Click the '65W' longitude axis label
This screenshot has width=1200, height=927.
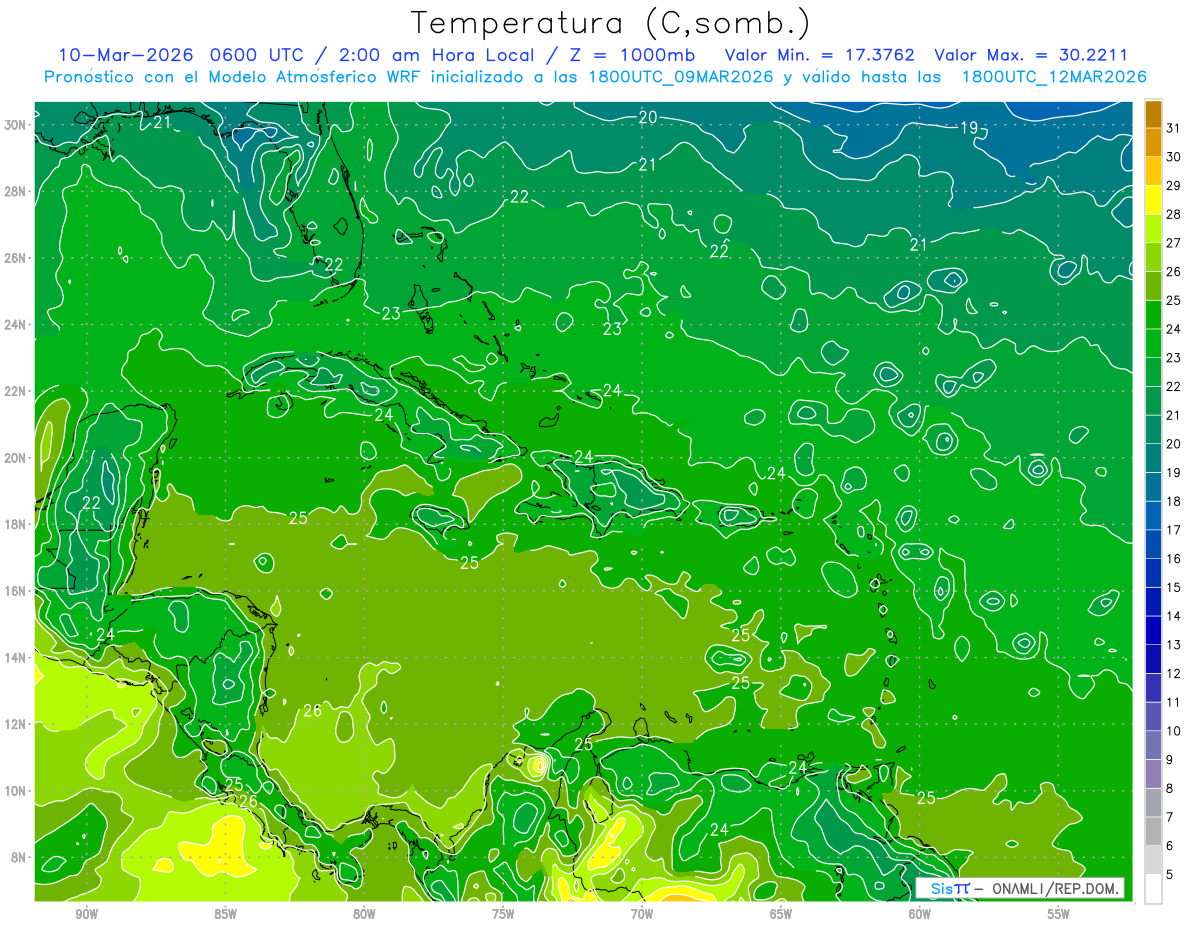(x=781, y=914)
